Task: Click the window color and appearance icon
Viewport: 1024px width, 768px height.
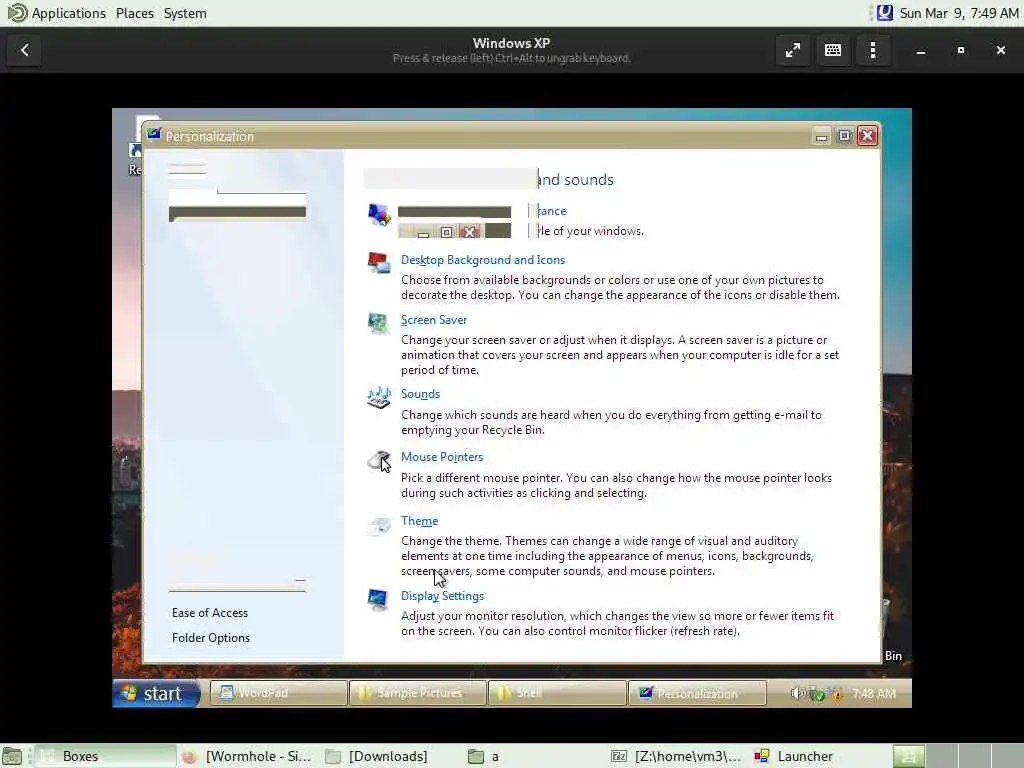Action: tap(379, 214)
